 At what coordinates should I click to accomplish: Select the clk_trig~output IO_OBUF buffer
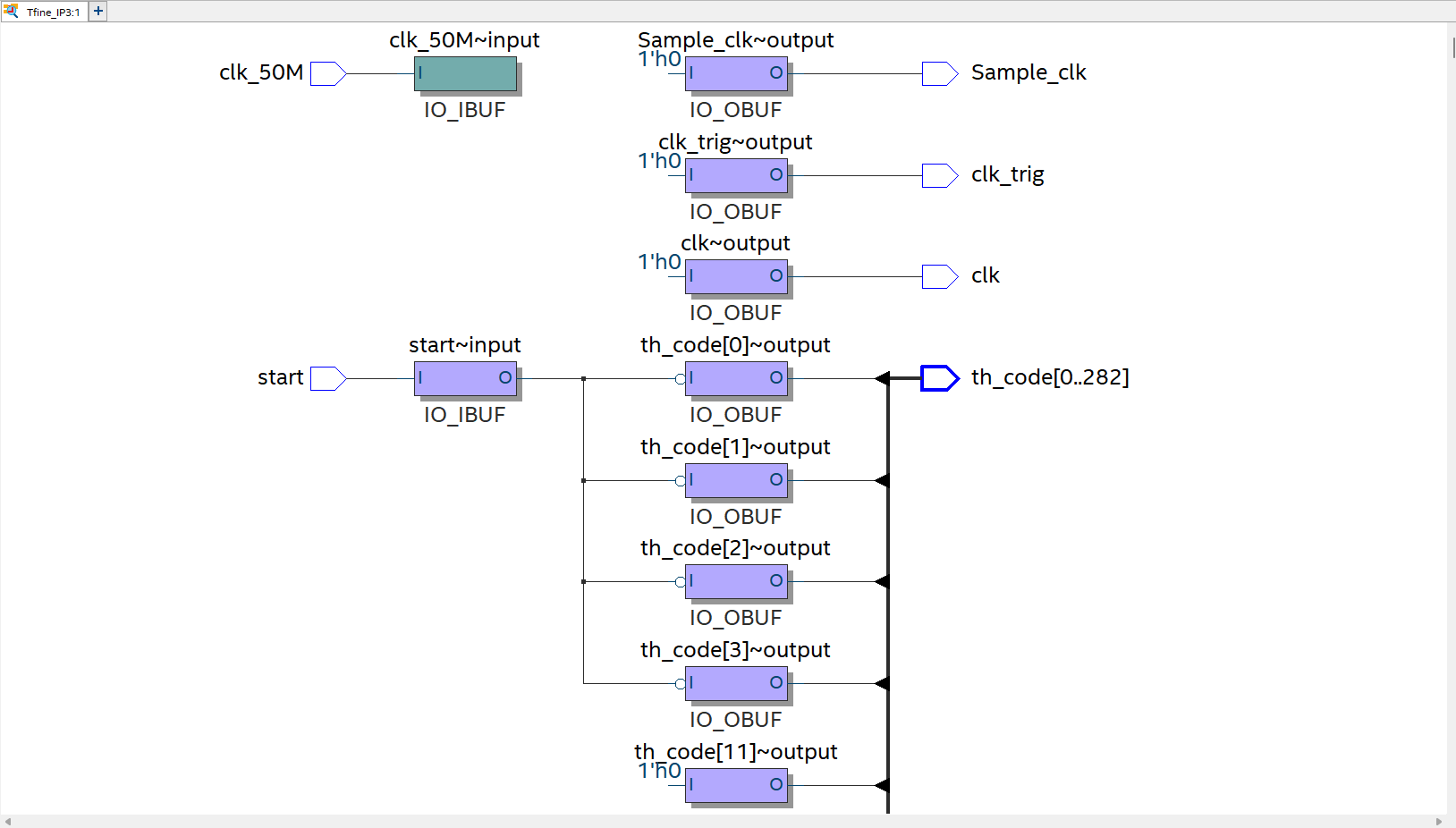pyautogui.click(x=736, y=175)
